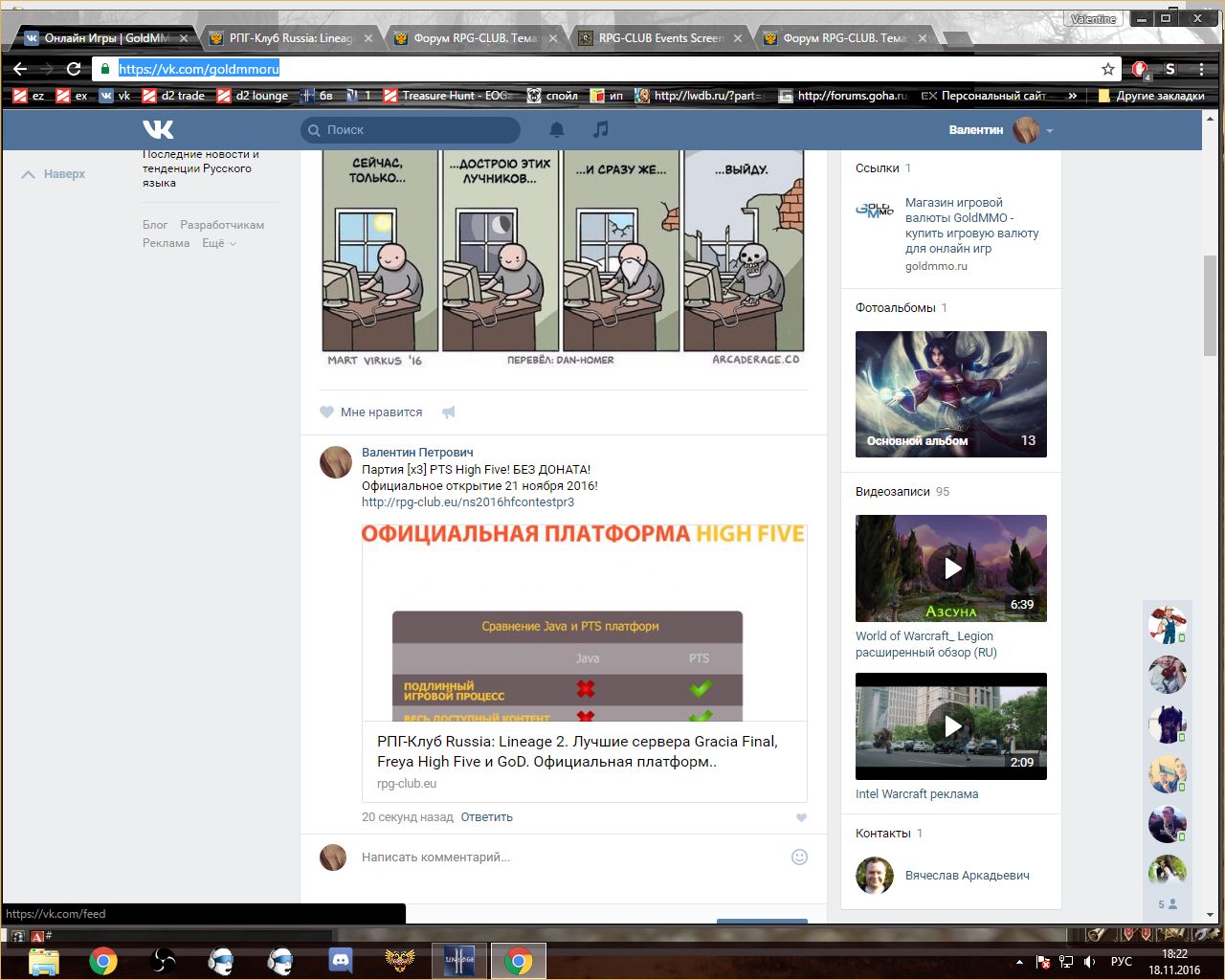
Task: Play the Intel Warcraft реклама video
Action: [x=951, y=726]
